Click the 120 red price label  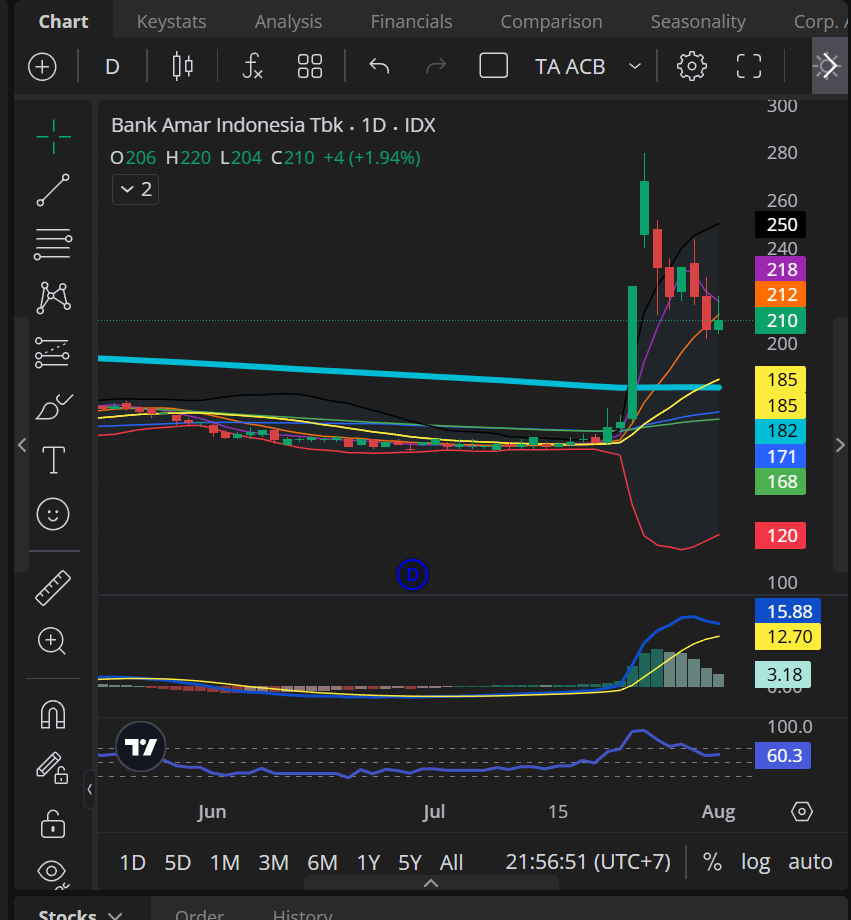pyautogui.click(x=780, y=536)
